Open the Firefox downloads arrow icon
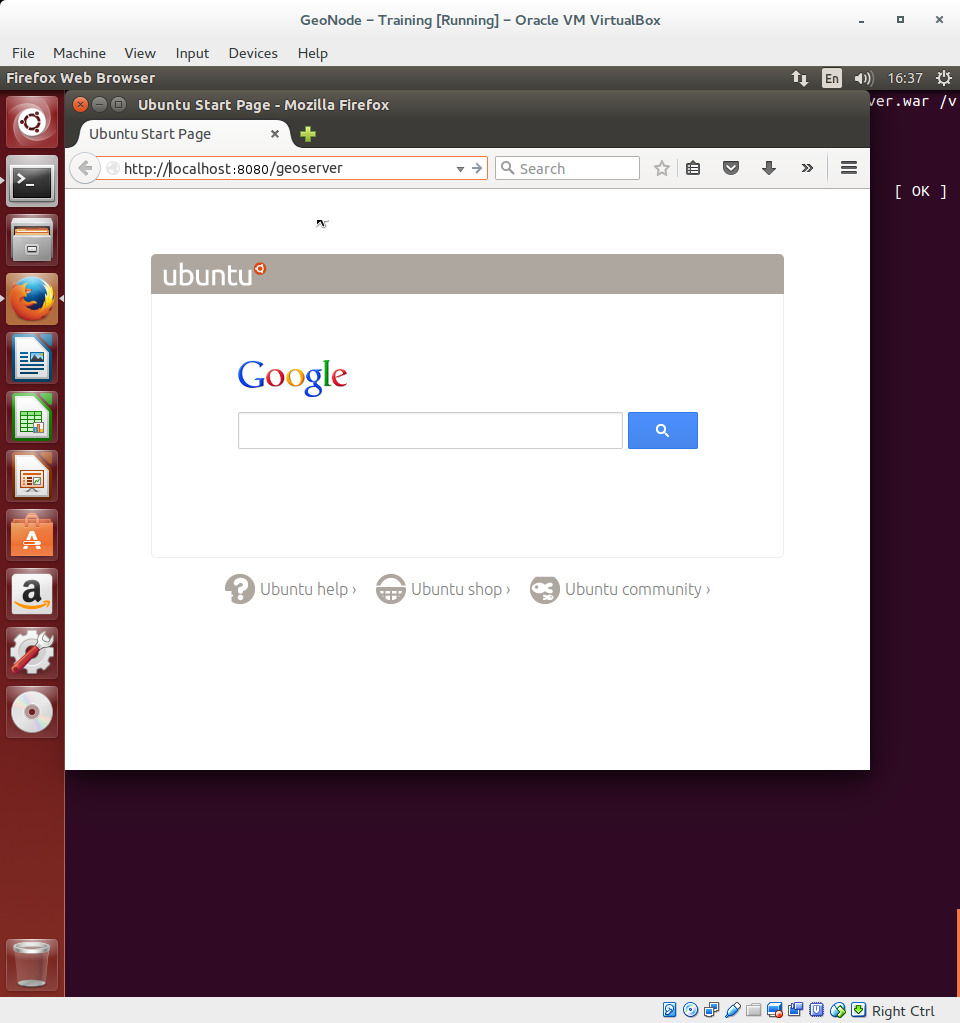 click(x=769, y=168)
